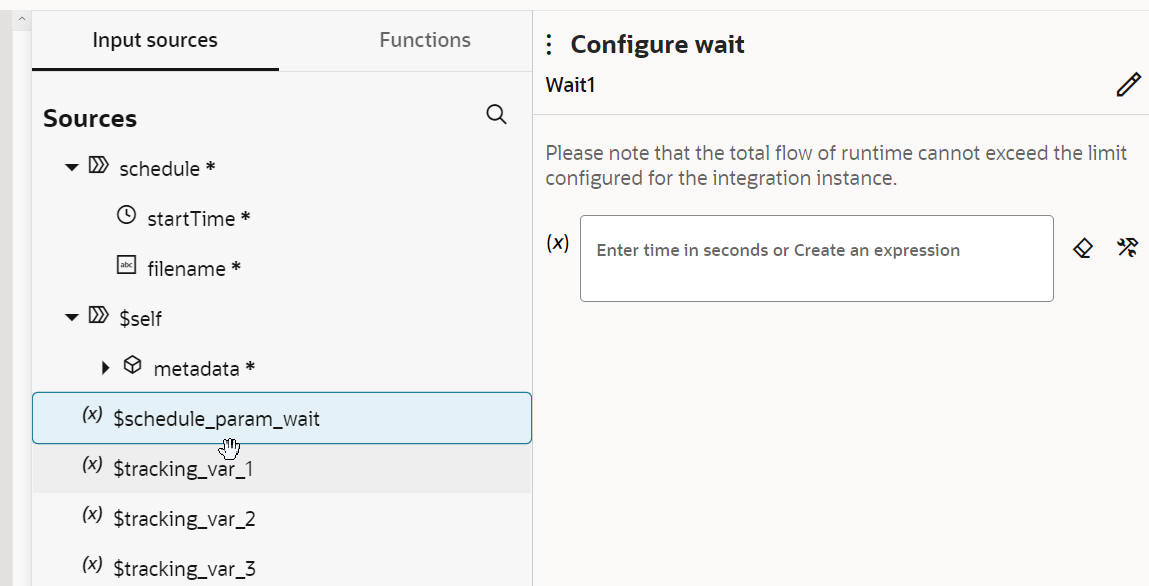Click the (x) expression icon beside input

click(558, 243)
